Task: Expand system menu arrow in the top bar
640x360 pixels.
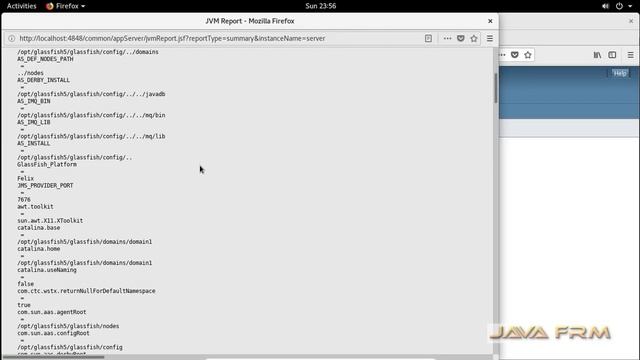Action: click(x=630, y=6)
